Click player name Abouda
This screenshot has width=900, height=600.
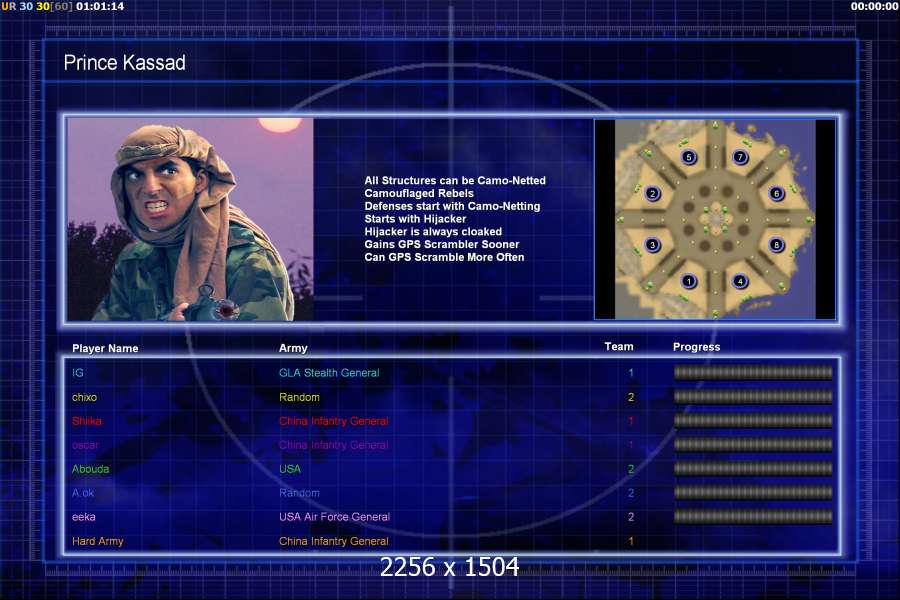(x=91, y=469)
